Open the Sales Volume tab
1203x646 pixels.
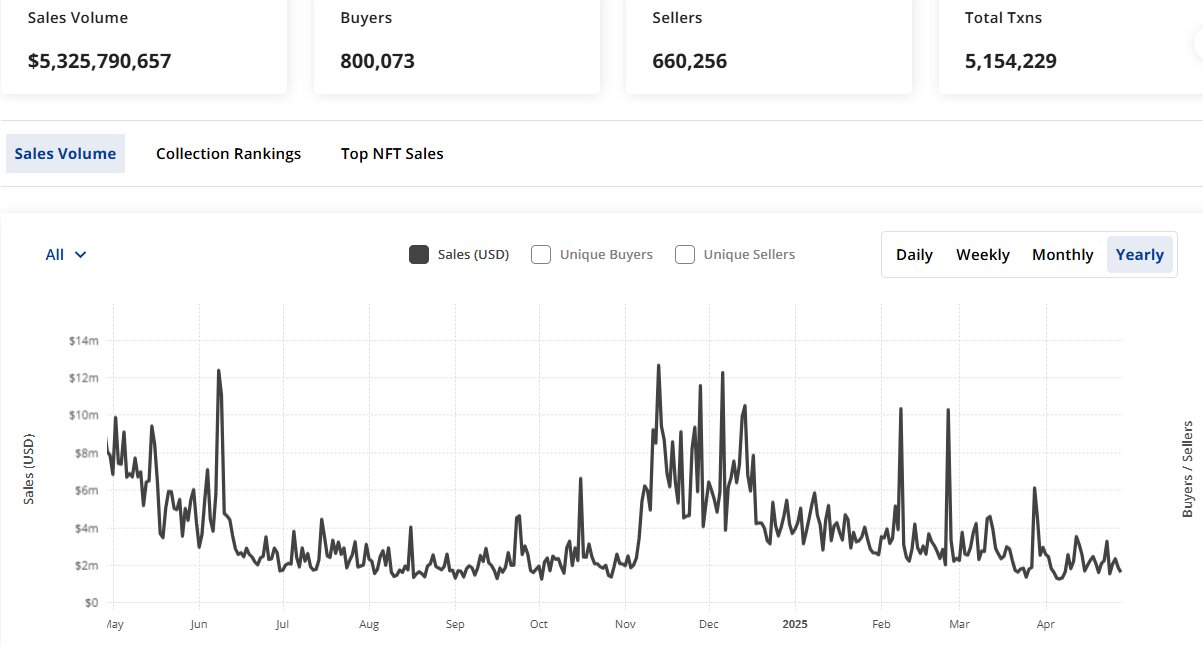click(65, 154)
